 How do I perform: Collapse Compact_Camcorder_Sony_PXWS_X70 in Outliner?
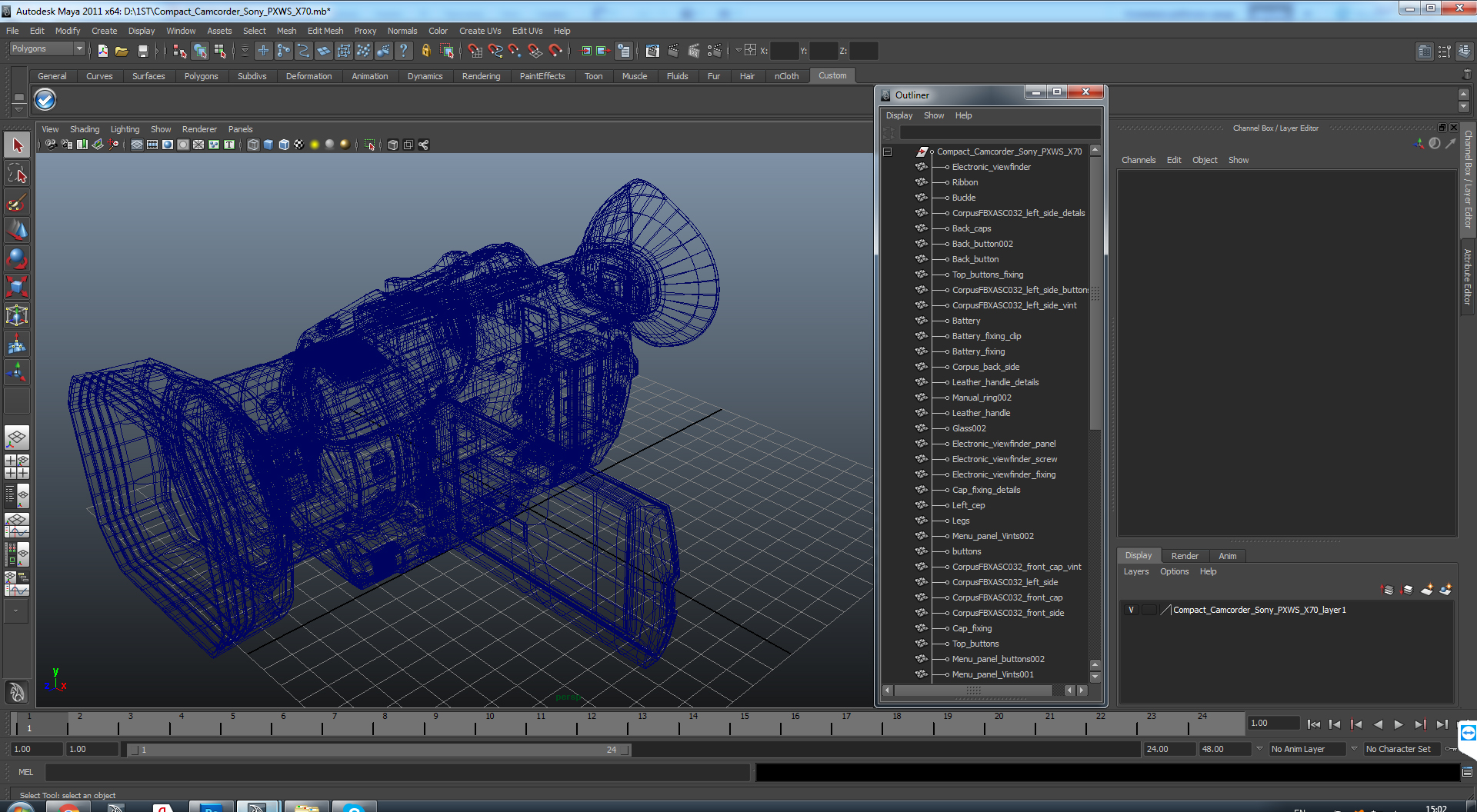click(x=887, y=152)
